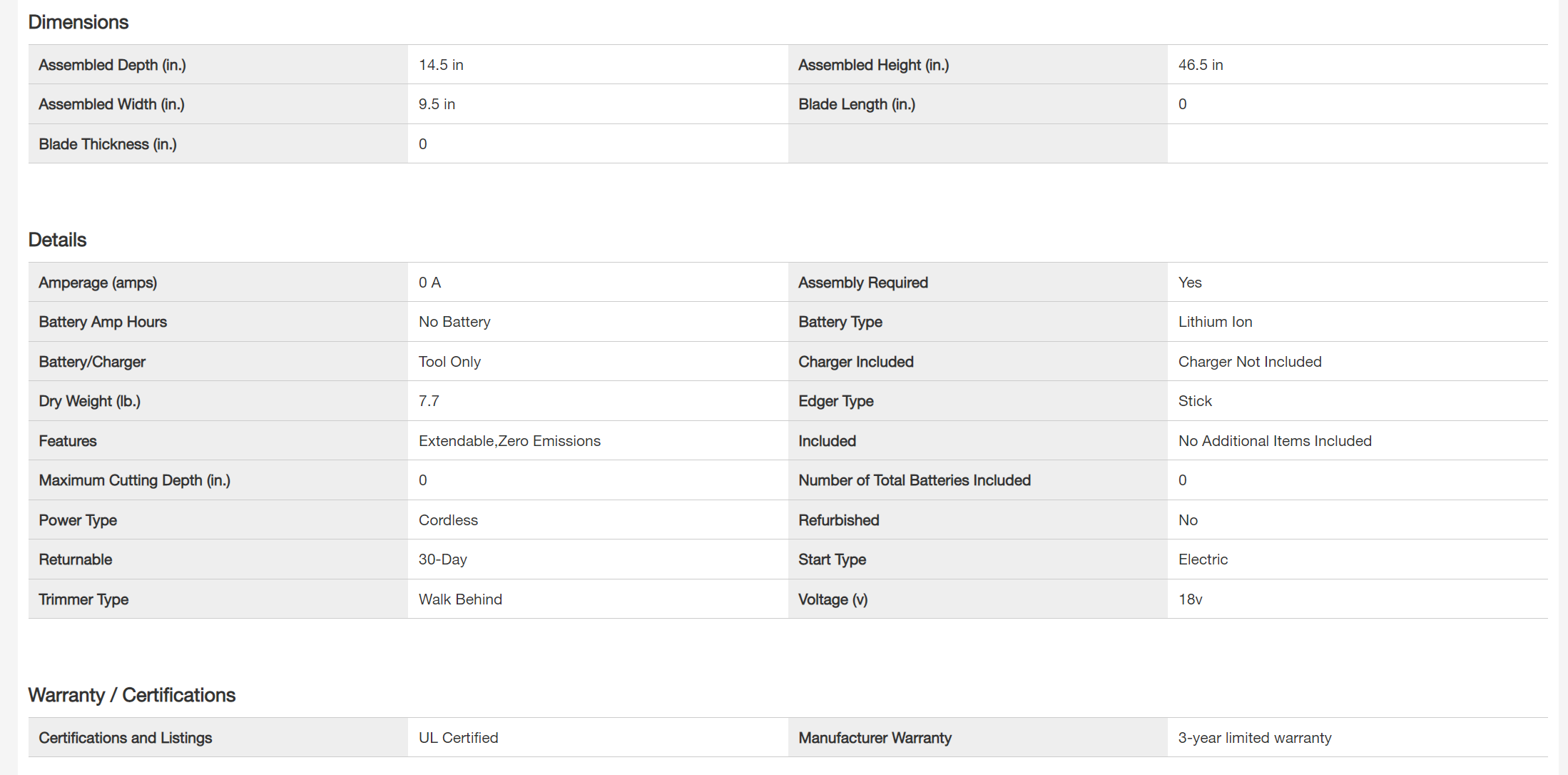This screenshot has height=775, width=1568.
Task: Select the Amperage value 0 A
Action: (x=429, y=283)
